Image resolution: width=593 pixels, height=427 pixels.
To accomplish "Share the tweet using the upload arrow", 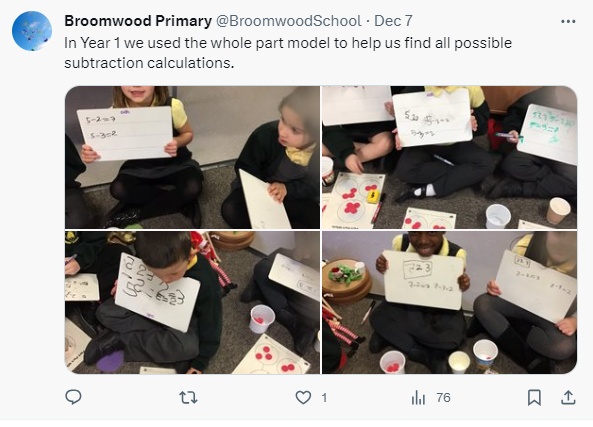I will pyautogui.click(x=568, y=397).
